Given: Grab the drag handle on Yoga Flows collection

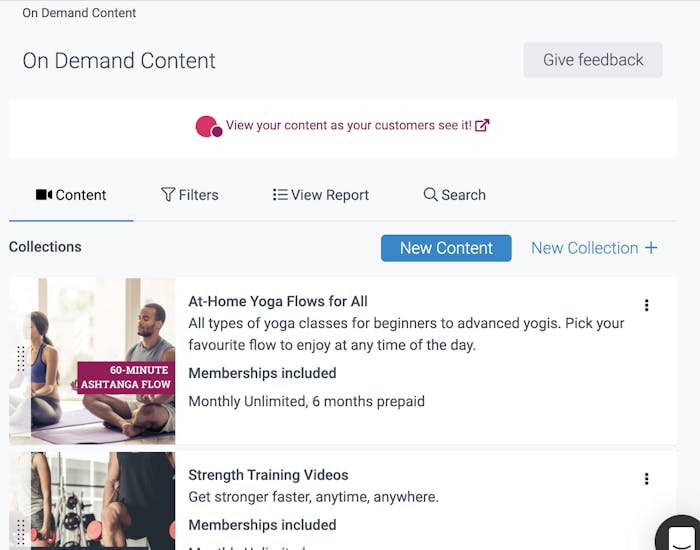Looking at the screenshot, I should click(x=21, y=358).
